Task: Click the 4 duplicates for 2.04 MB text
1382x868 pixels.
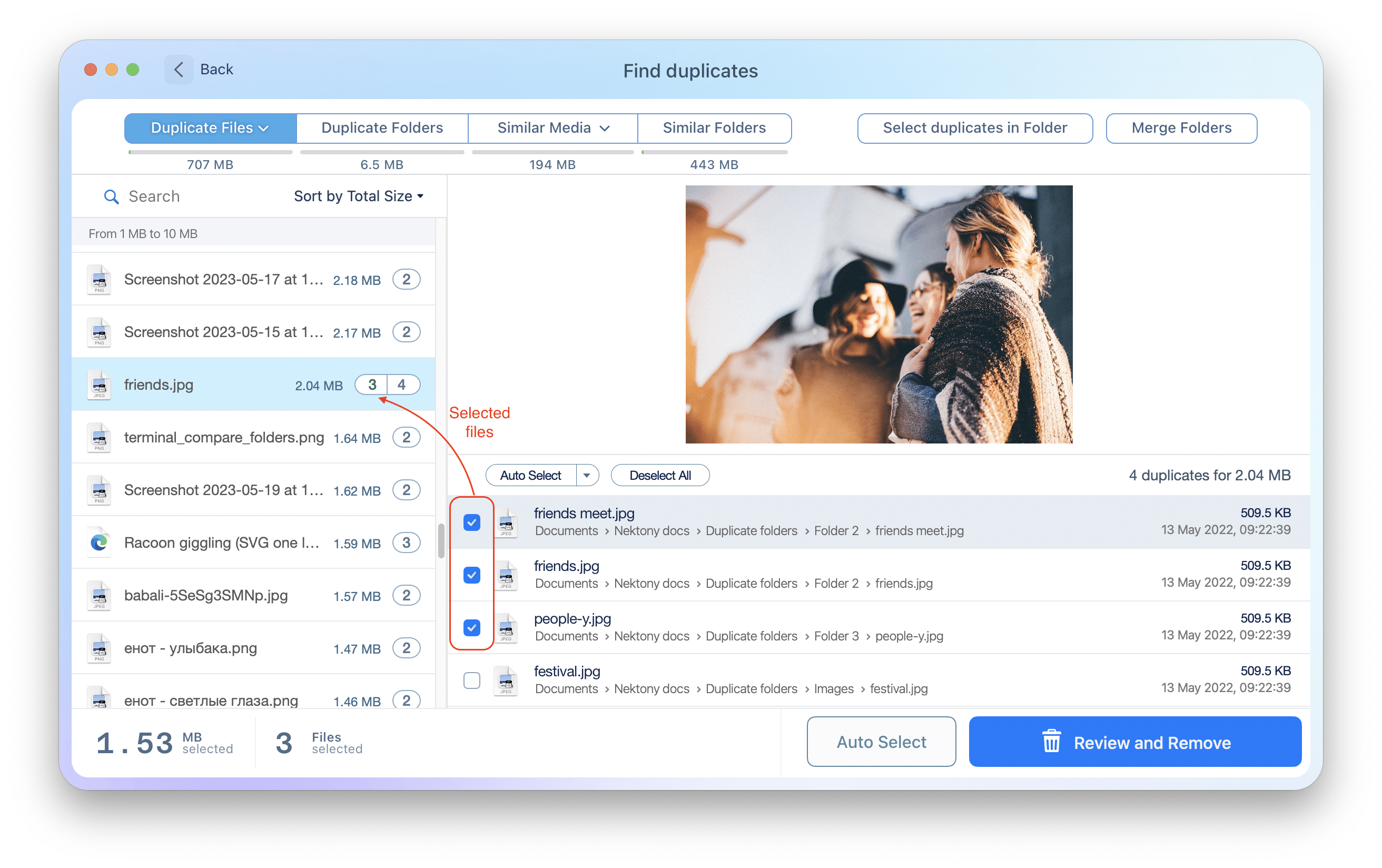Action: [x=1210, y=475]
